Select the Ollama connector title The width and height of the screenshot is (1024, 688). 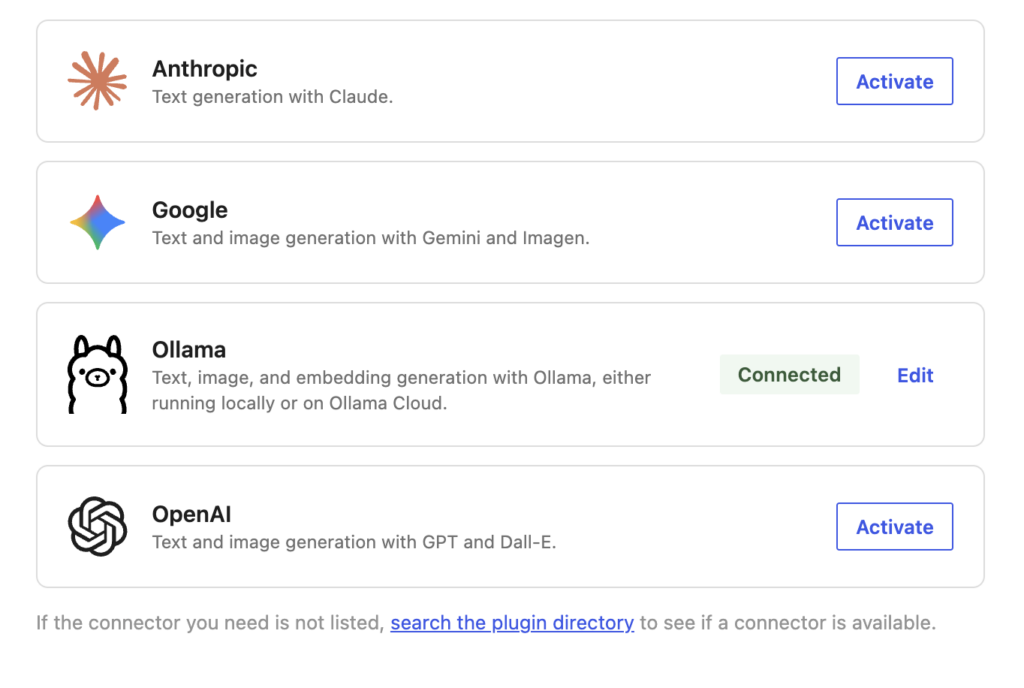click(189, 350)
